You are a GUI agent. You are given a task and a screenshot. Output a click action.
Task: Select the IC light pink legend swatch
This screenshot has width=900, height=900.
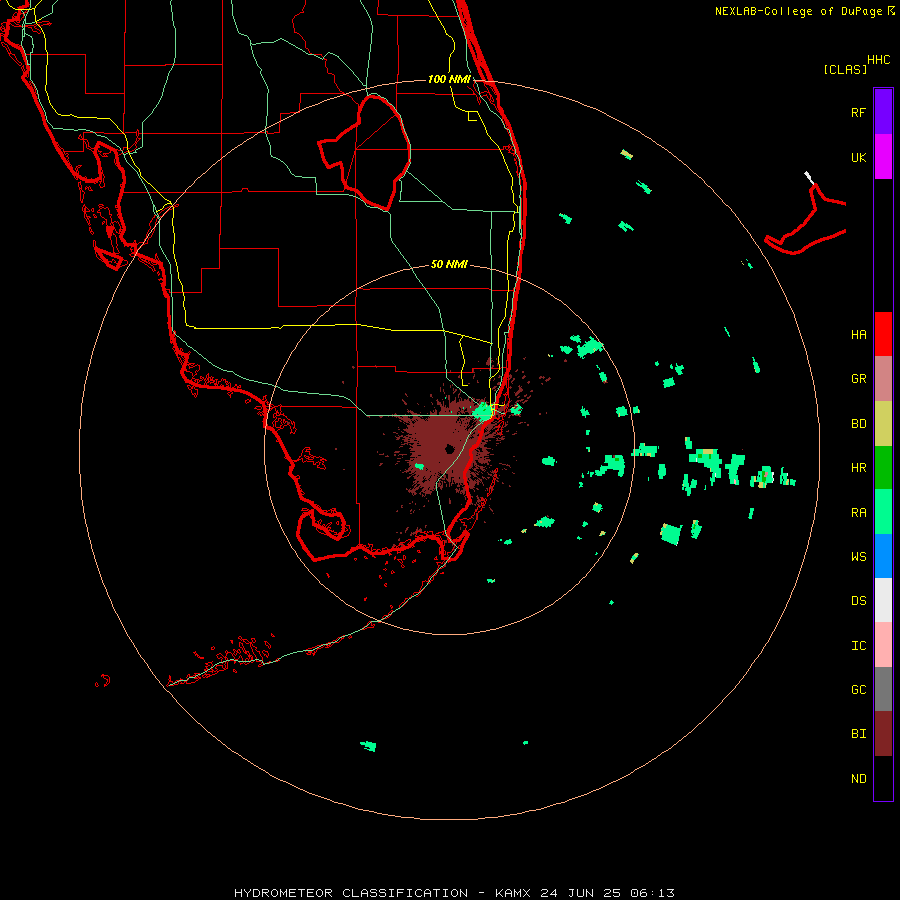point(883,645)
